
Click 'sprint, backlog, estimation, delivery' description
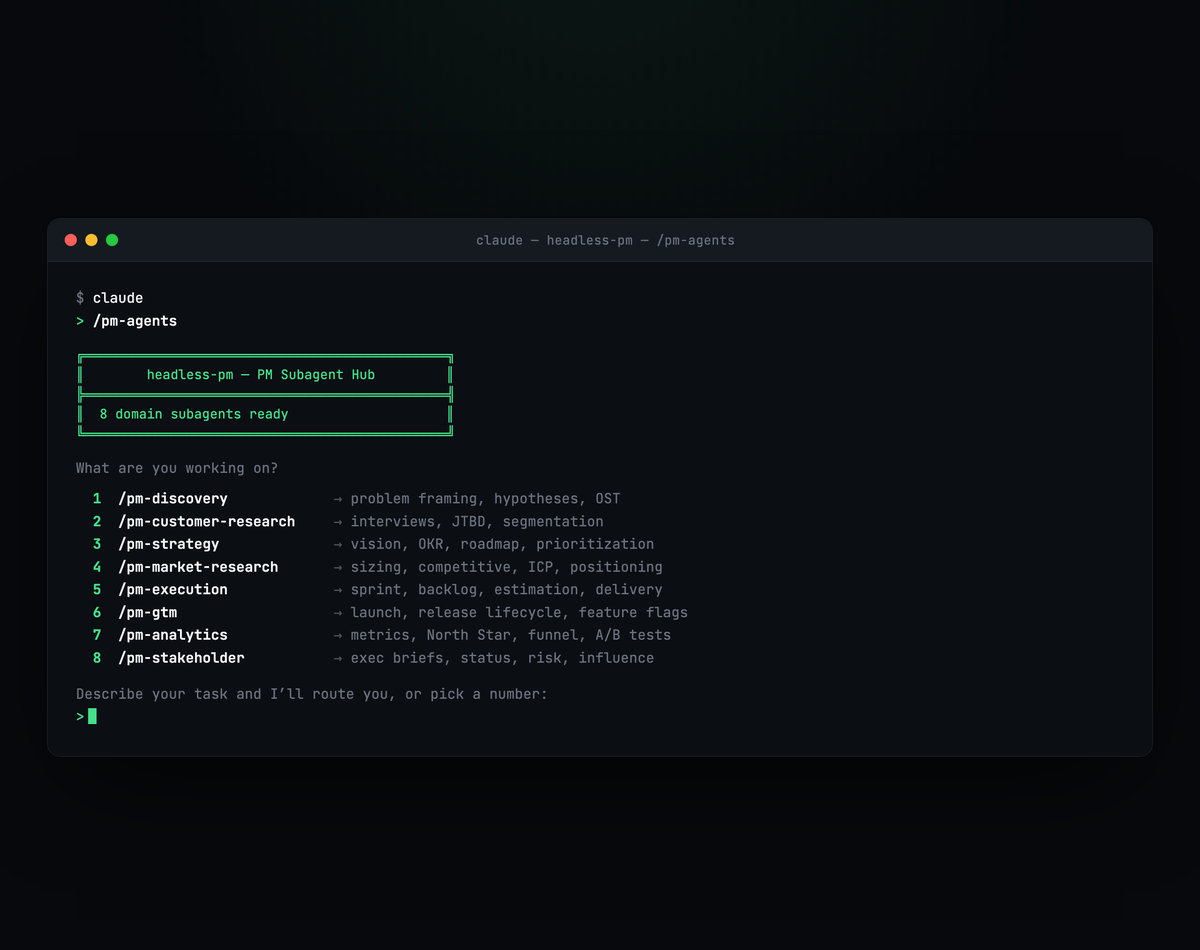[507, 590]
